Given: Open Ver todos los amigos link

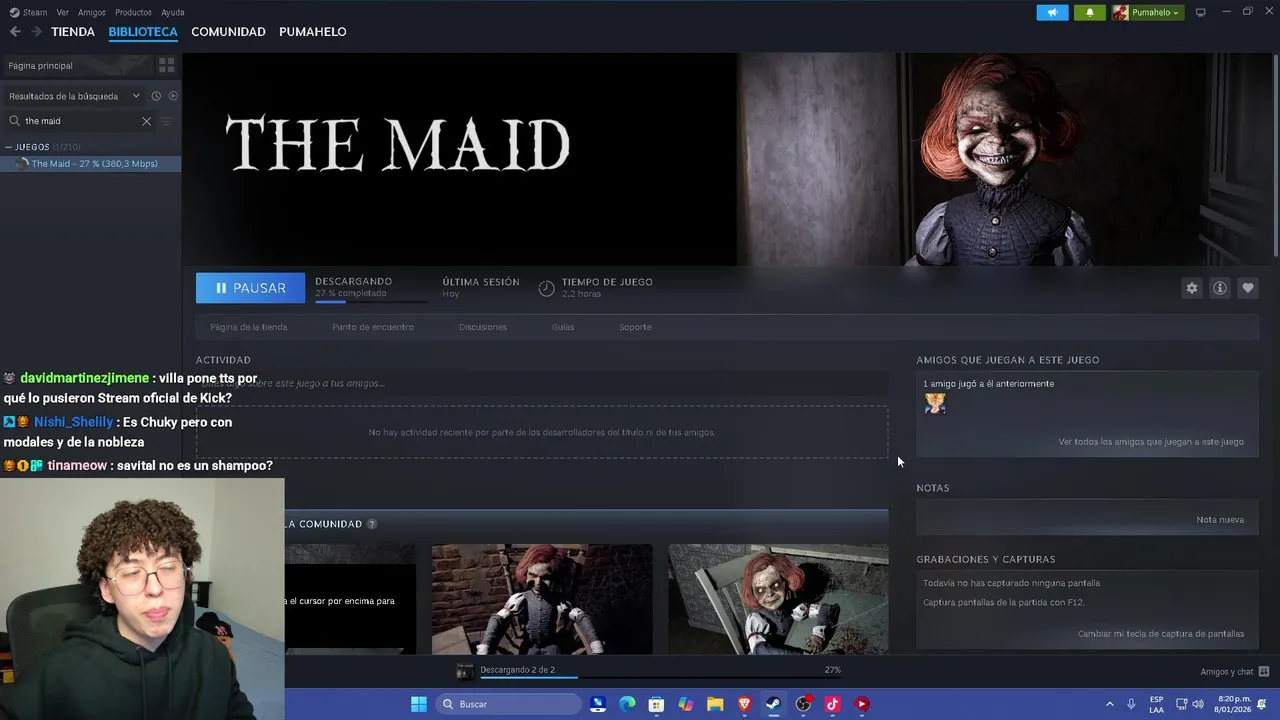Looking at the screenshot, I should click(1151, 442).
